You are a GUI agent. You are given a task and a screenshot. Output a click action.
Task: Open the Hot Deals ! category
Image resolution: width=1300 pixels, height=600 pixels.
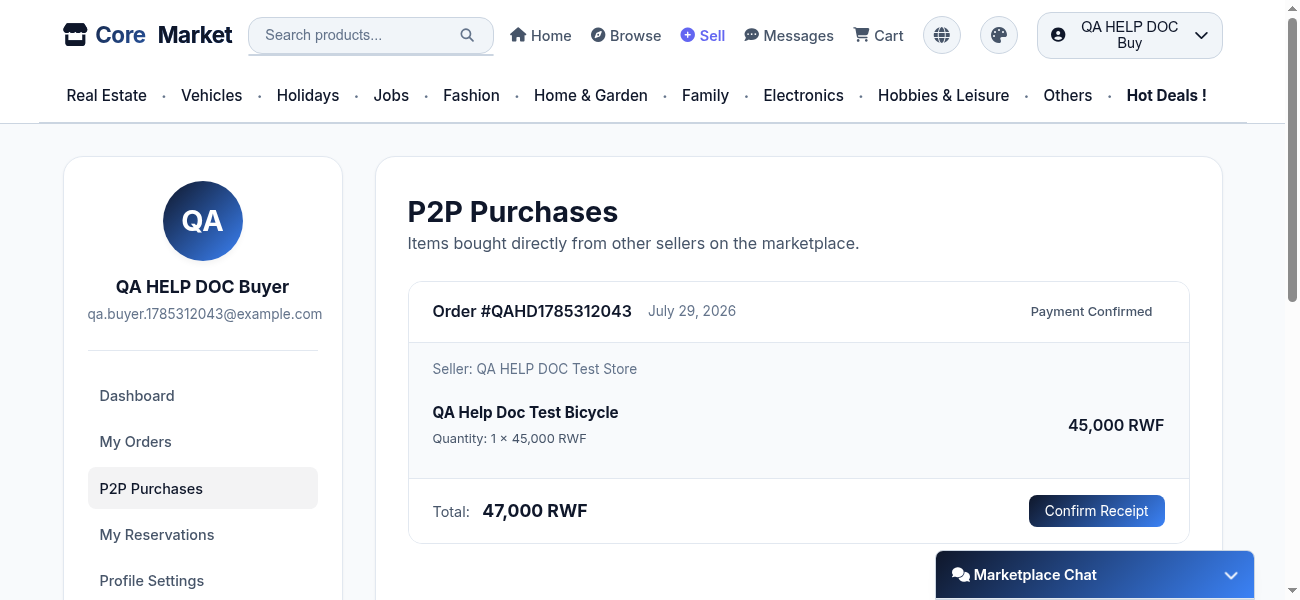tap(1167, 95)
